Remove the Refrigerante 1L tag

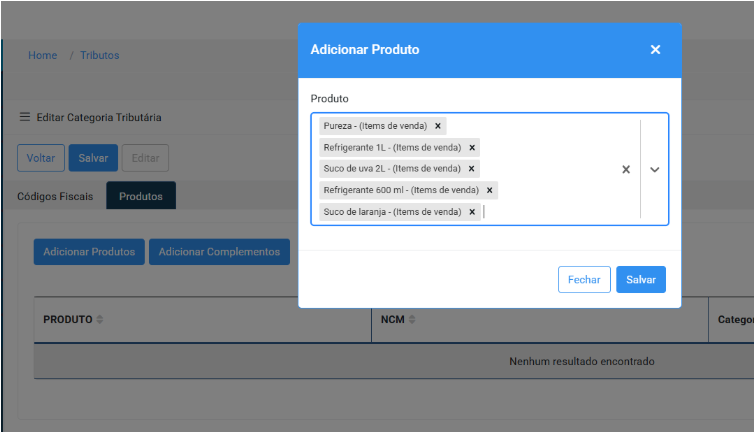coord(472,148)
